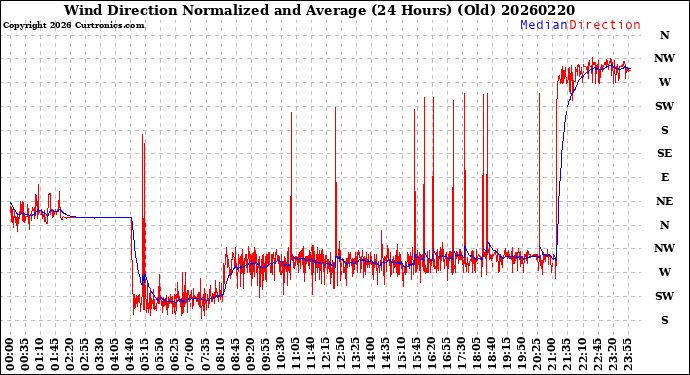Screen dimensions: 690x375
Task: Click the 21:00 time axis label
Action: [552, 355]
